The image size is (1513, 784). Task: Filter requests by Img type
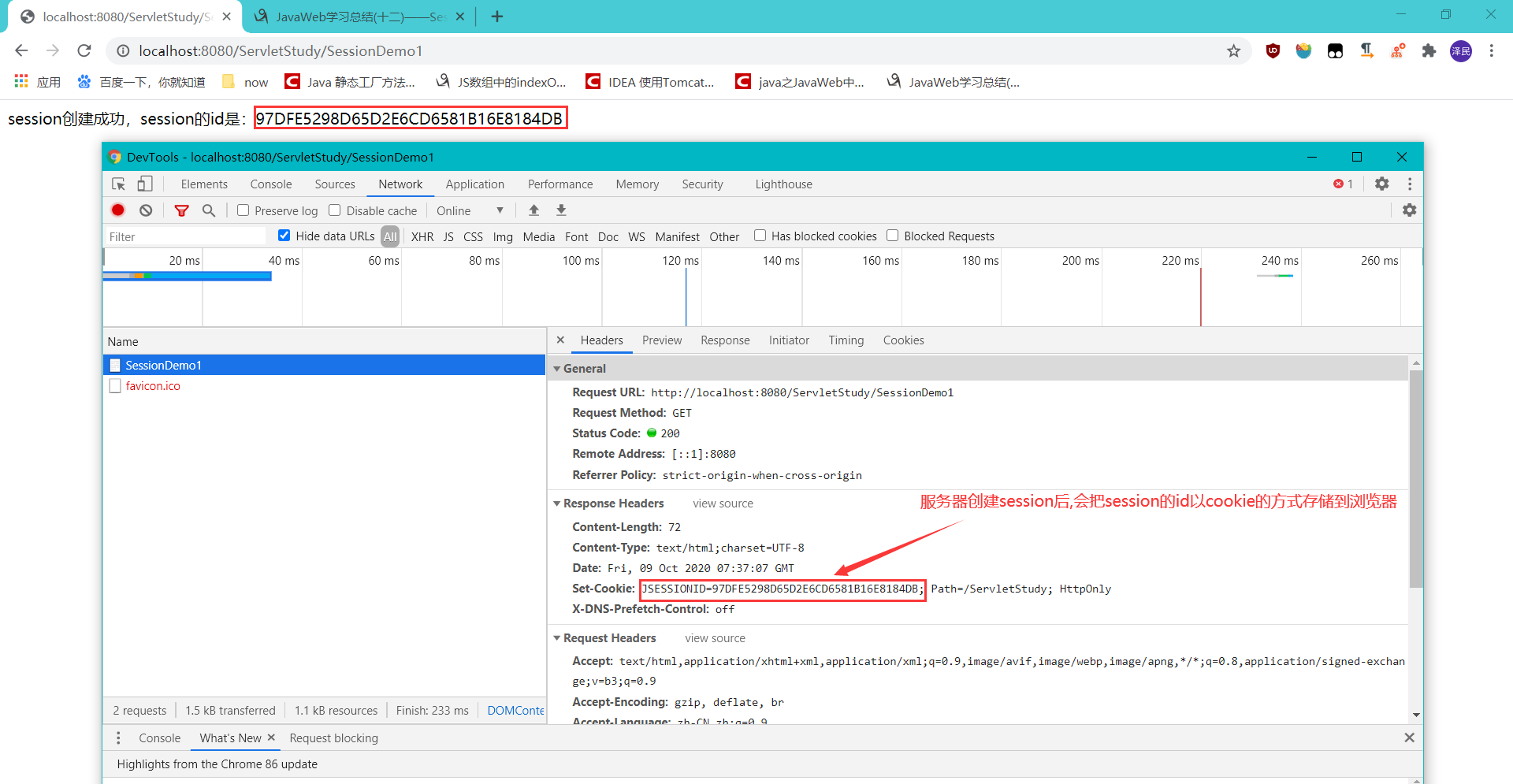tap(503, 236)
